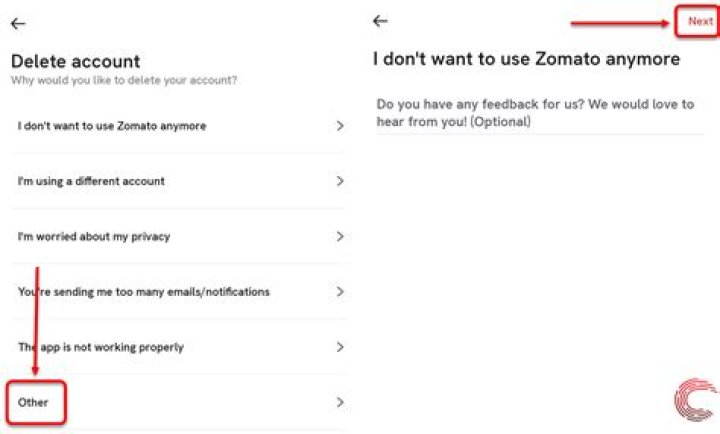Click the chevron in the Other row
Viewport: 720px width, 434px height.
(x=340, y=402)
